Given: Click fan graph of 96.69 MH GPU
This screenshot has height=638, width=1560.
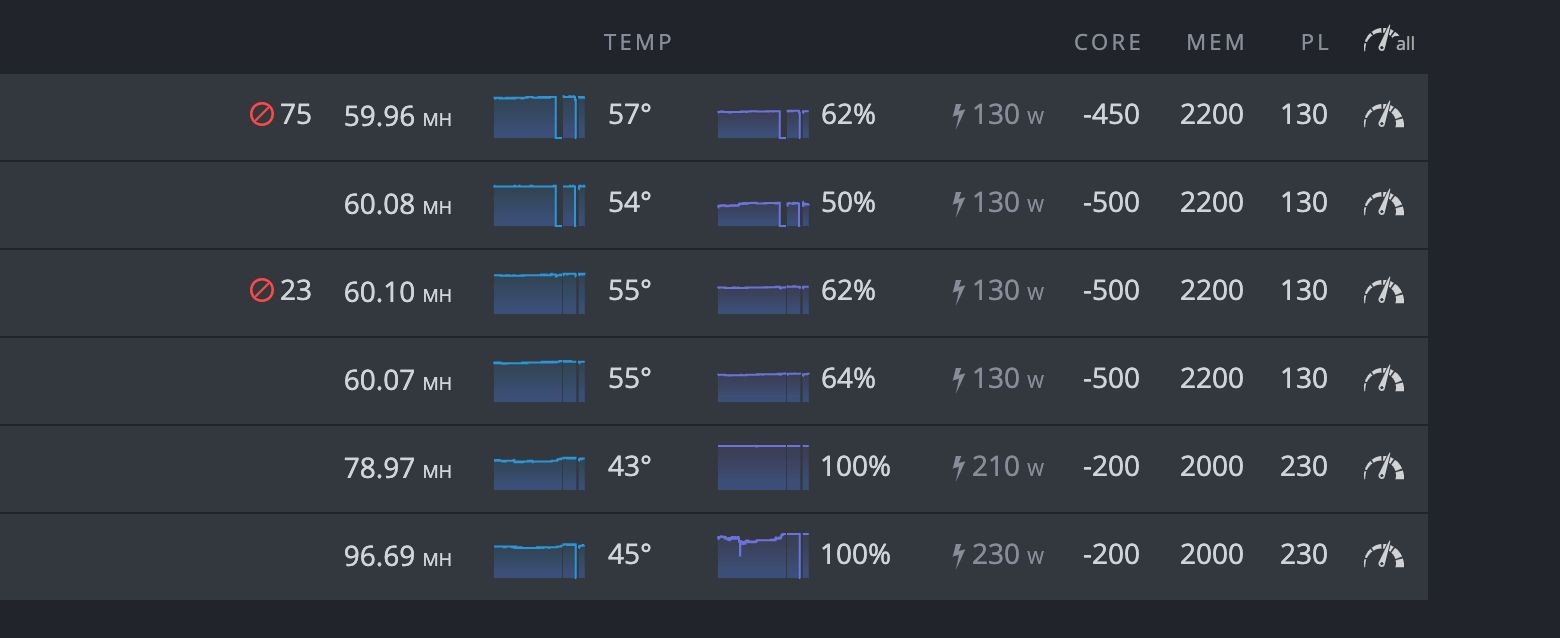Looking at the screenshot, I should (x=763, y=555).
